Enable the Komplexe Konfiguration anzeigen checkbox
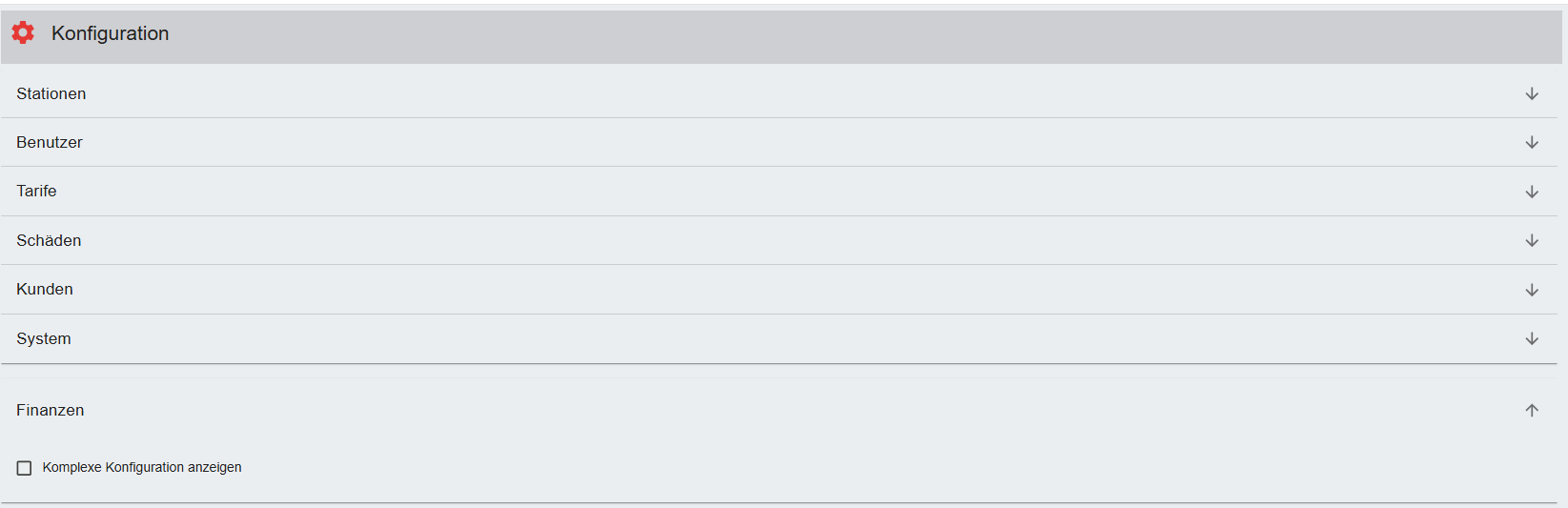This screenshot has height=508, width=1568. [25, 468]
